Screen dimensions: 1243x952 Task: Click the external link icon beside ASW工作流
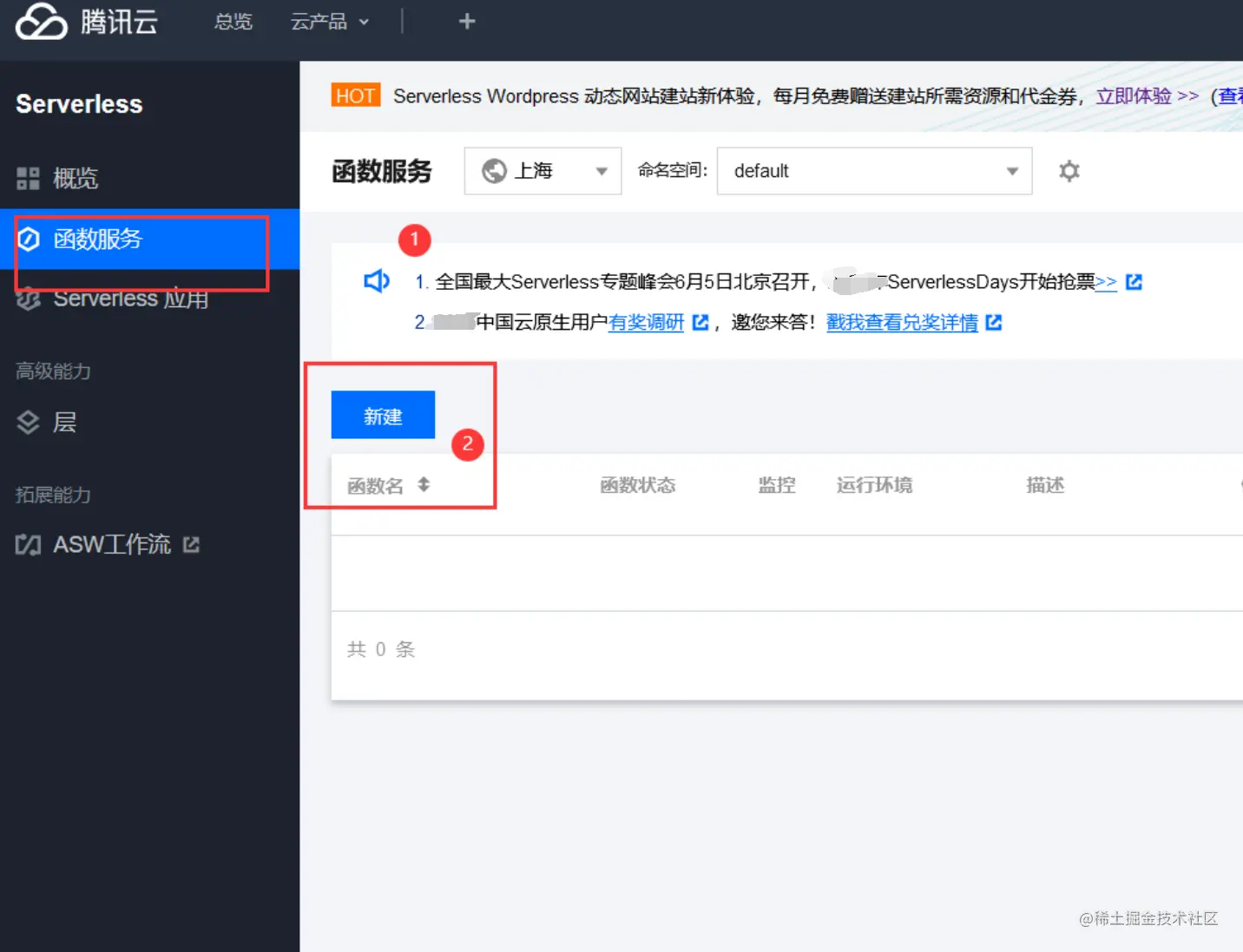click(x=191, y=545)
